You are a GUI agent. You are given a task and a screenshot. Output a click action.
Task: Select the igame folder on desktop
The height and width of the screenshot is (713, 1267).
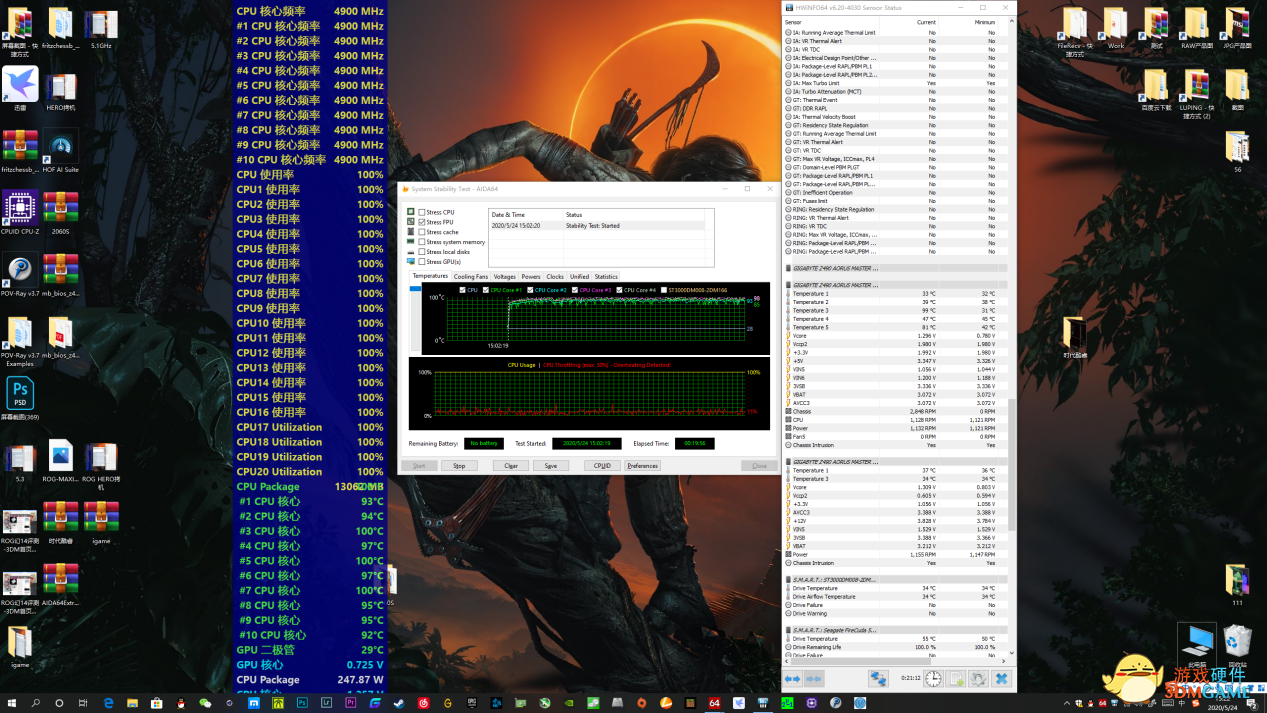[19, 647]
